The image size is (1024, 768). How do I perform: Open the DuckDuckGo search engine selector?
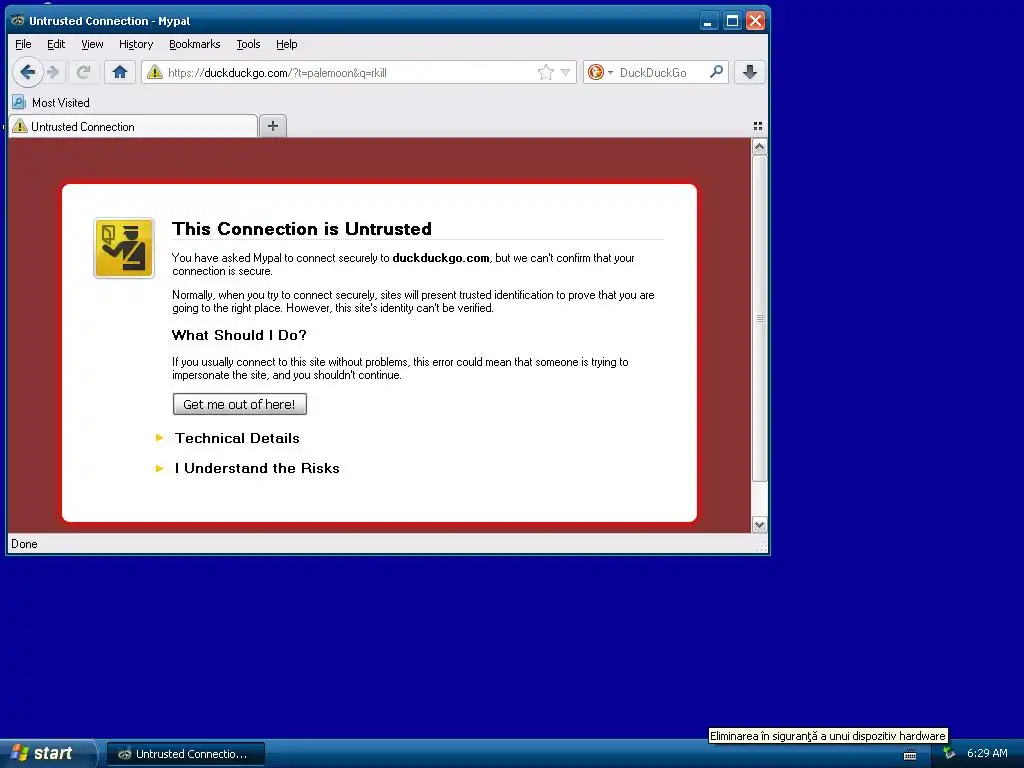coord(600,72)
